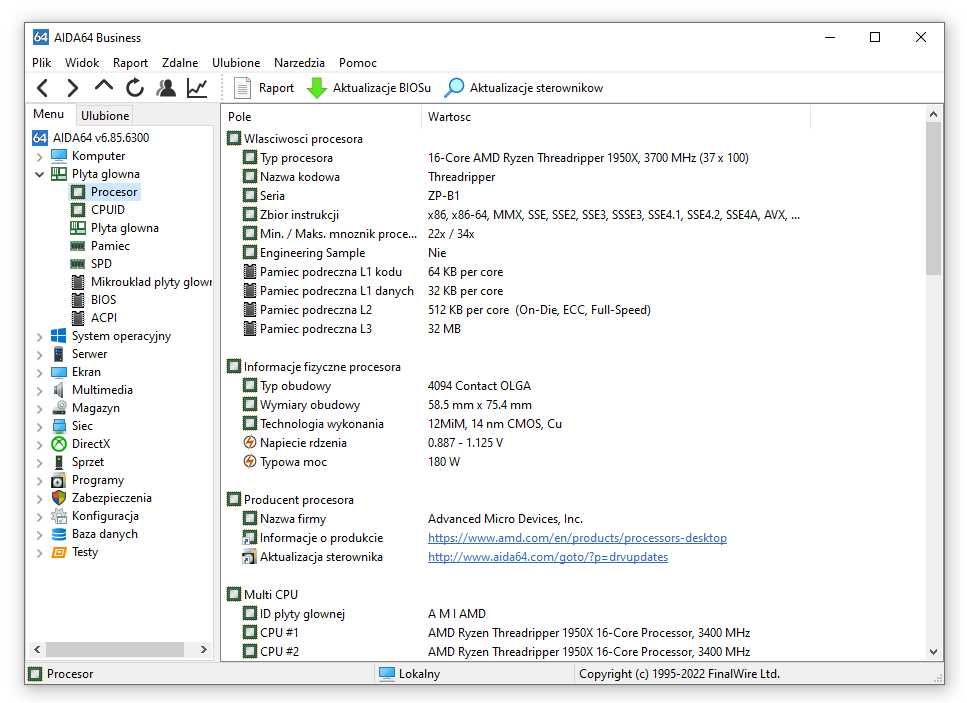Image resolution: width=967 pixels, height=703 pixels.
Task: Click the CPUID chip icon in tree
Action: coord(78,210)
